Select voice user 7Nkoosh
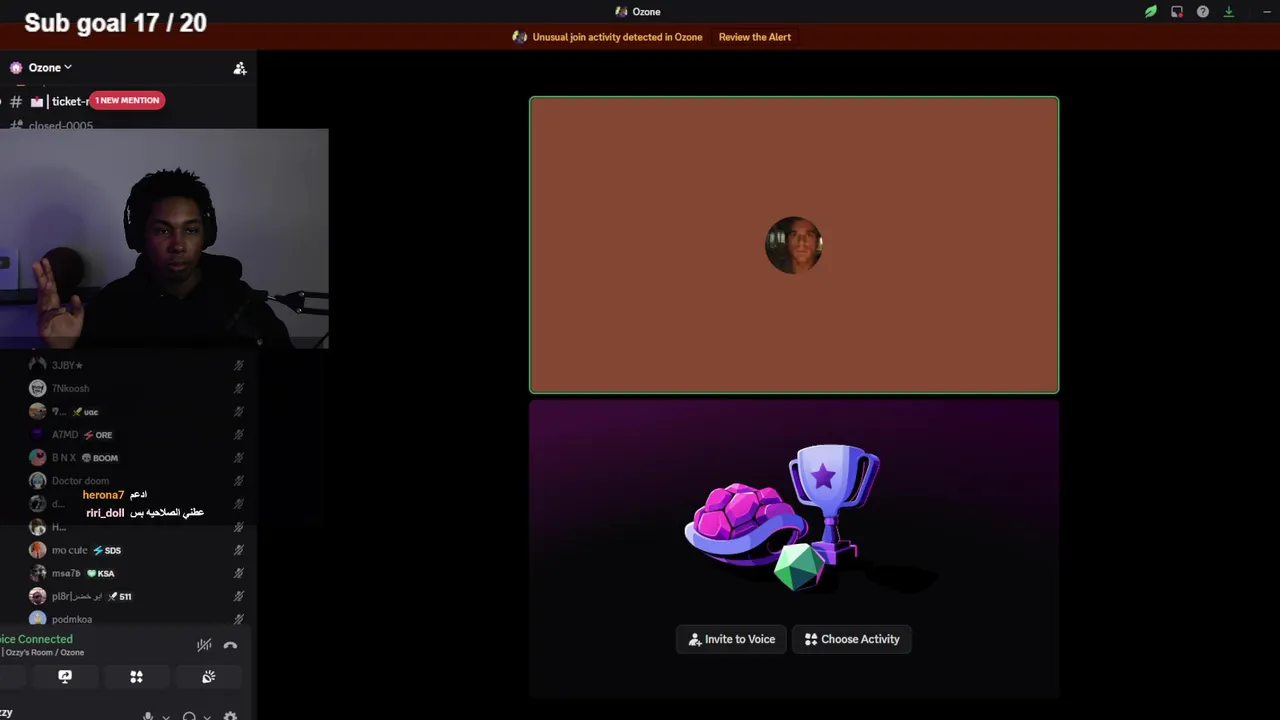1280x720 pixels. (x=135, y=388)
